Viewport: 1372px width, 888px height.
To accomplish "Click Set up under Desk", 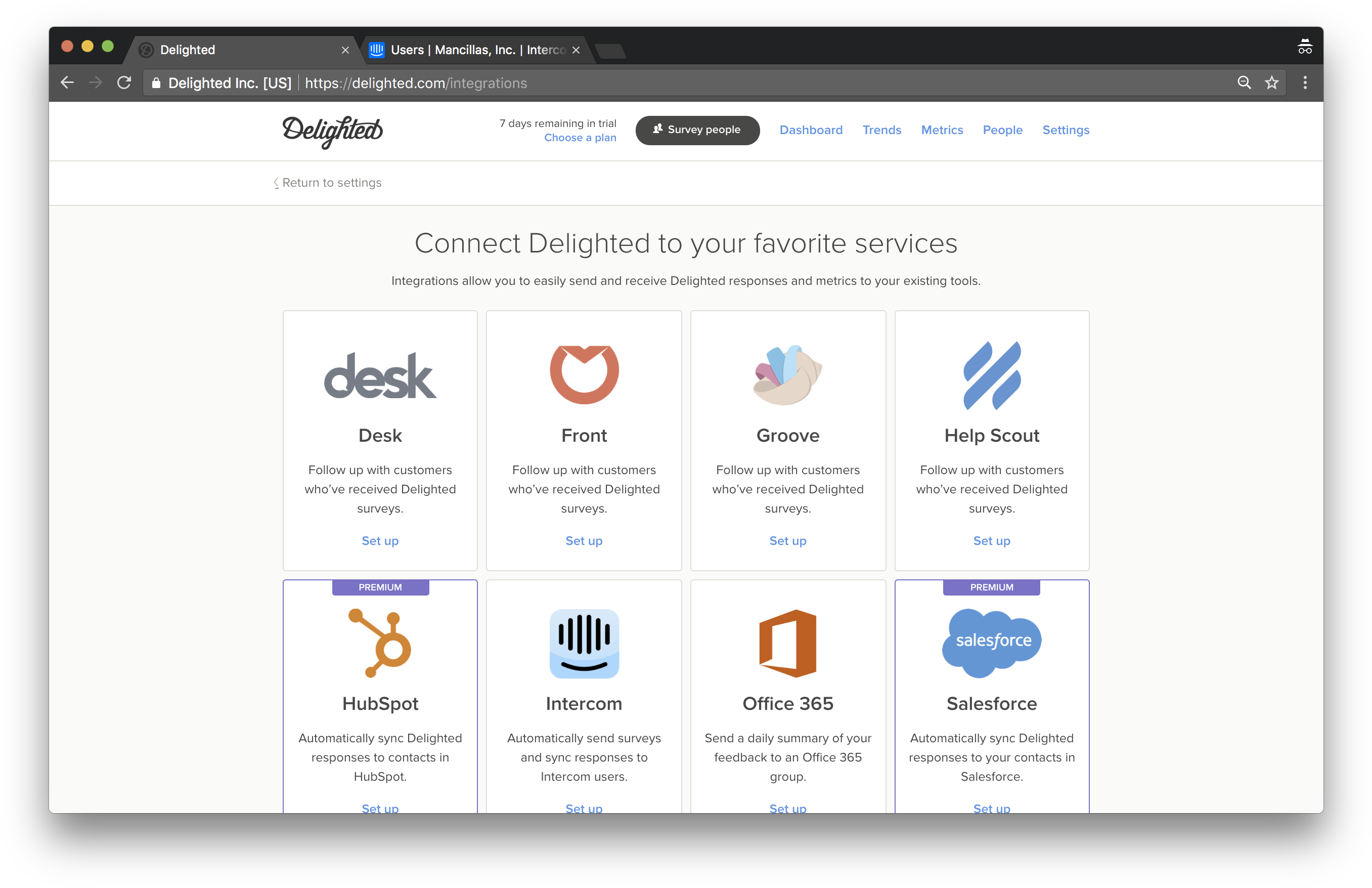I will point(380,540).
